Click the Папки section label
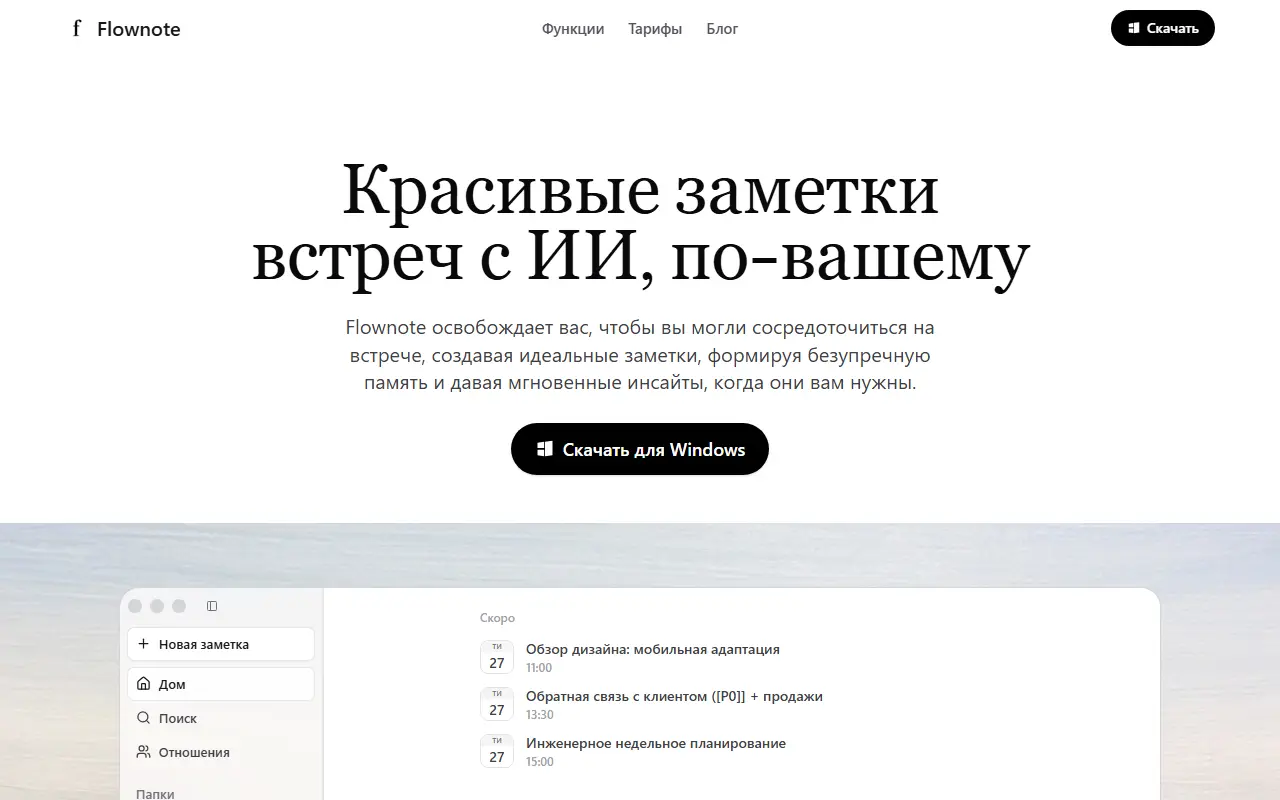The width and height of the screenshot is (1280, 800). click(x=155, y=794)
